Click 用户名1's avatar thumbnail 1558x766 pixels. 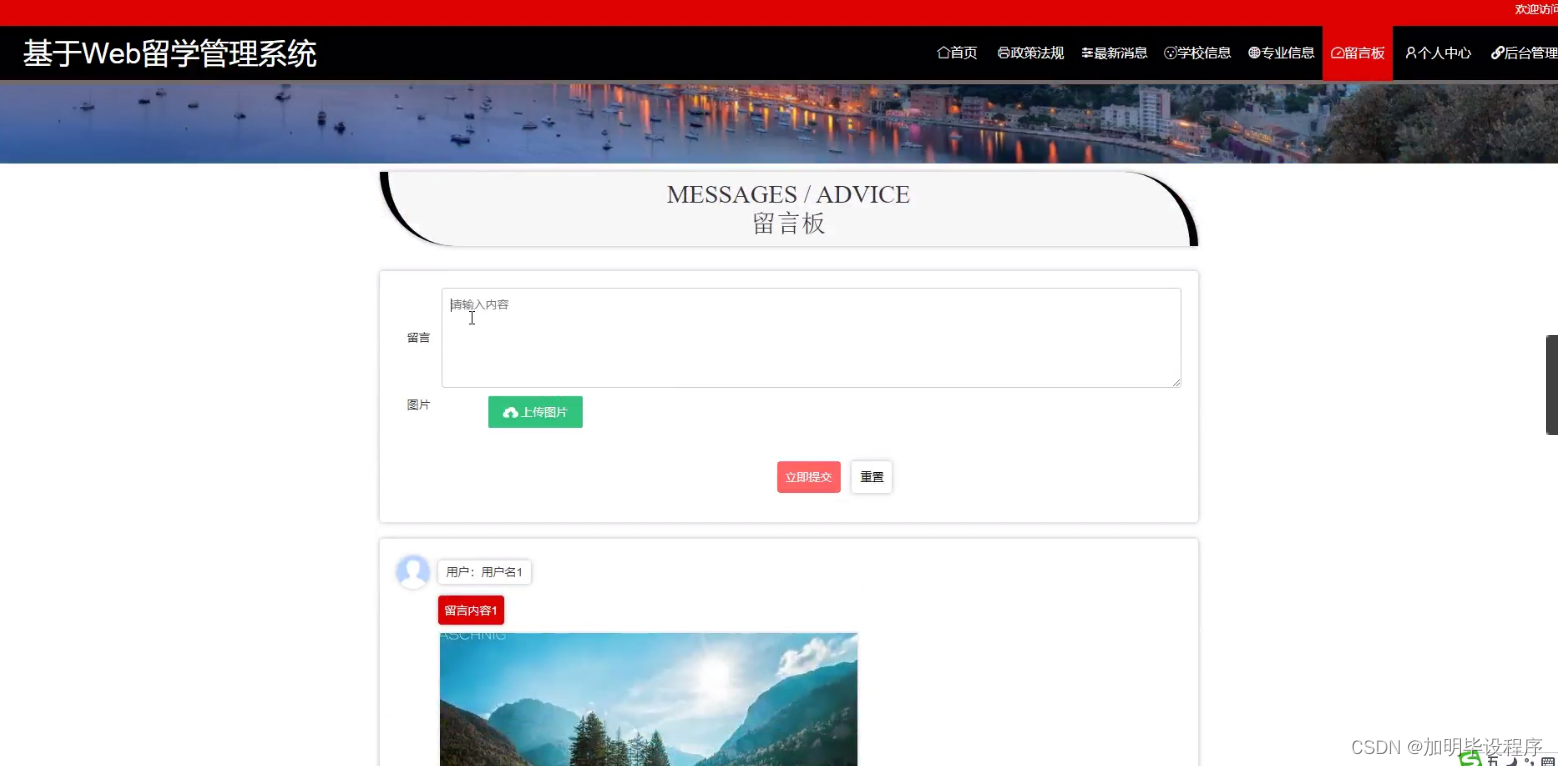[412, 571]
